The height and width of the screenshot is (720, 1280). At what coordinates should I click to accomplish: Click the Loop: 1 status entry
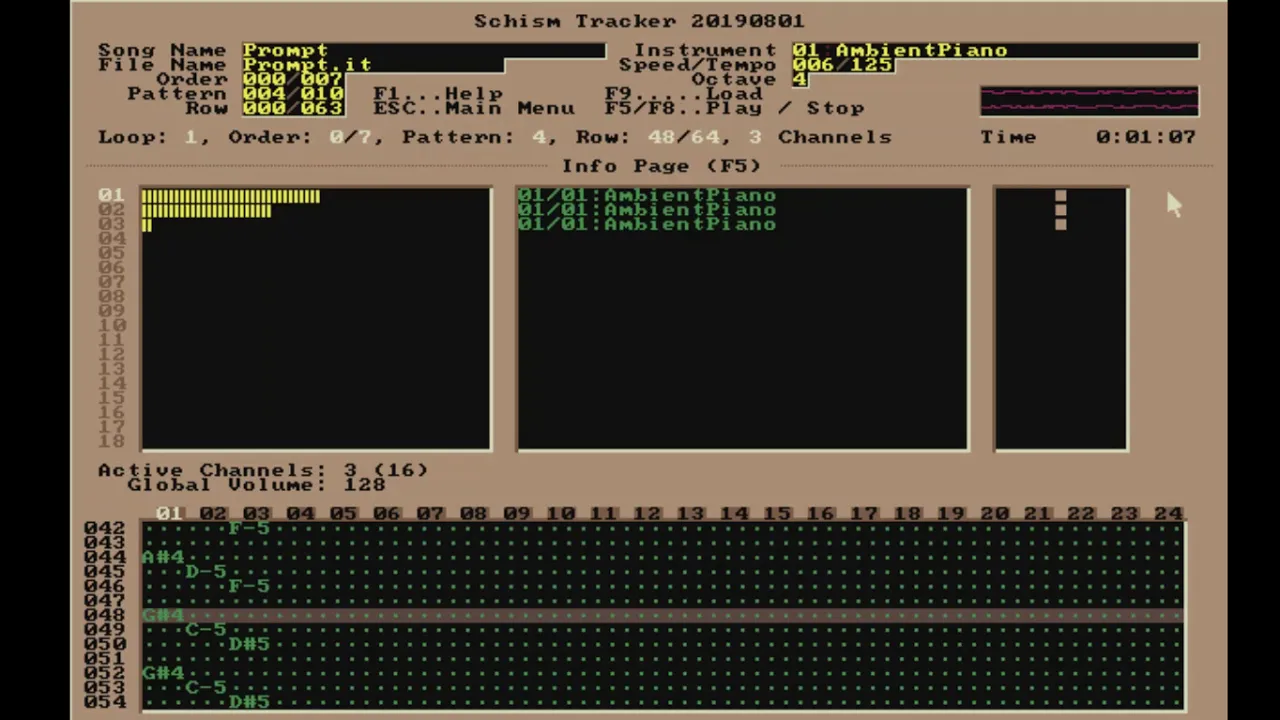pyautogui.click(x=148, y=137)
